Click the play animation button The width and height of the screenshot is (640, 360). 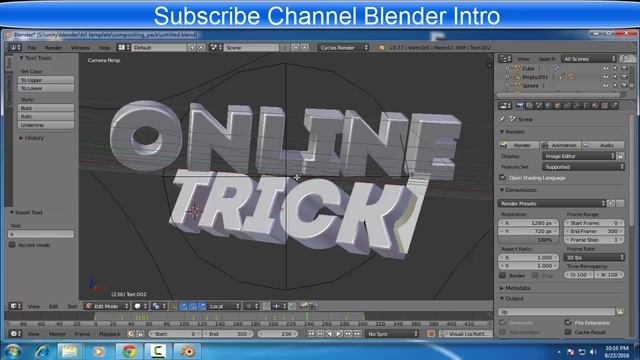tap(338, 333)
